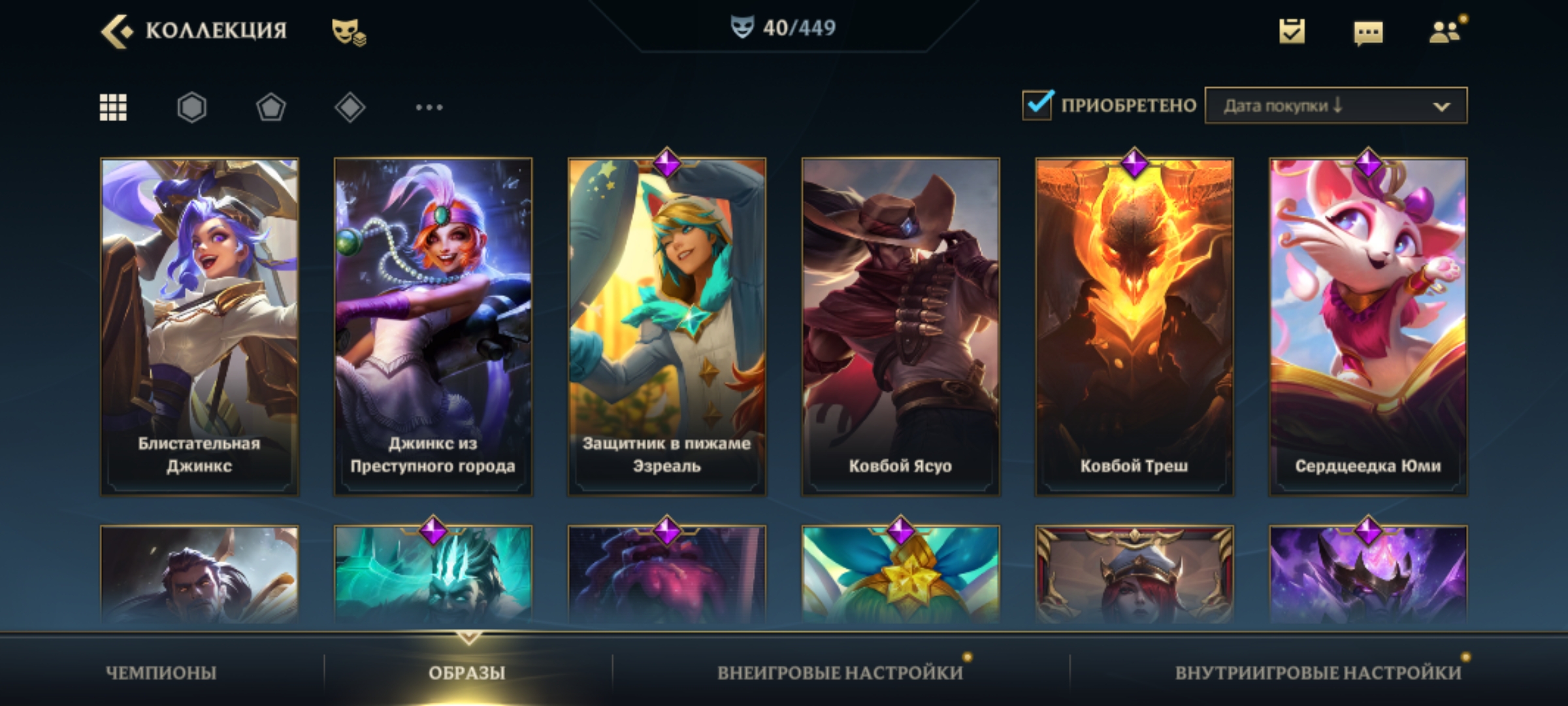Switch to Внеигровые настройки tab
Viewport: 1568px width, 706px height.
click(840, 673)
